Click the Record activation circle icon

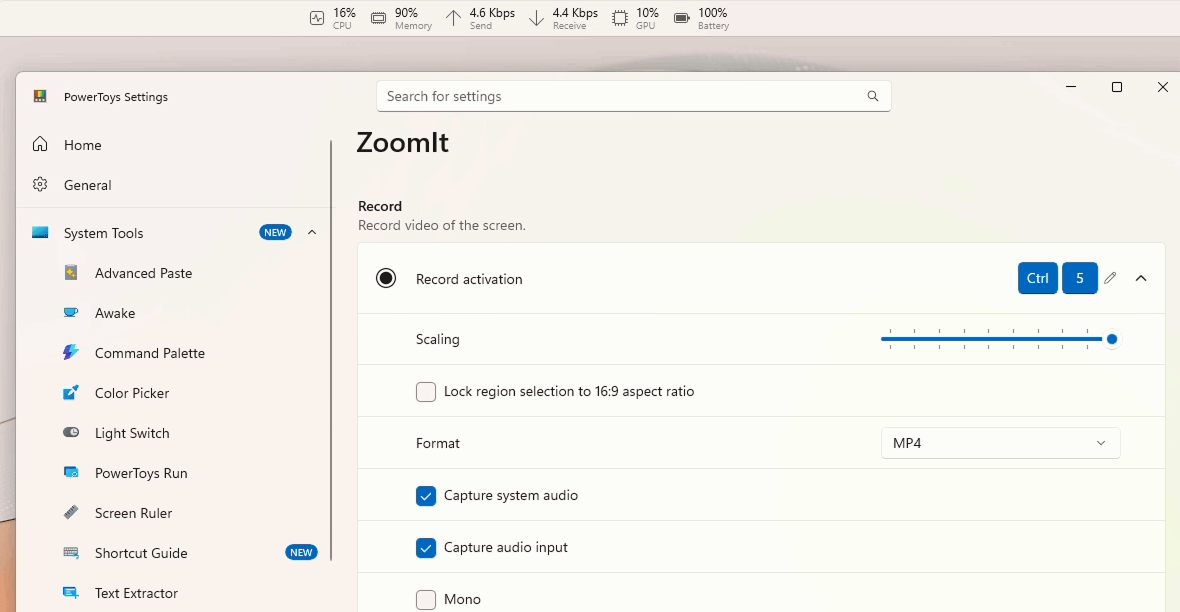(386, 279)
